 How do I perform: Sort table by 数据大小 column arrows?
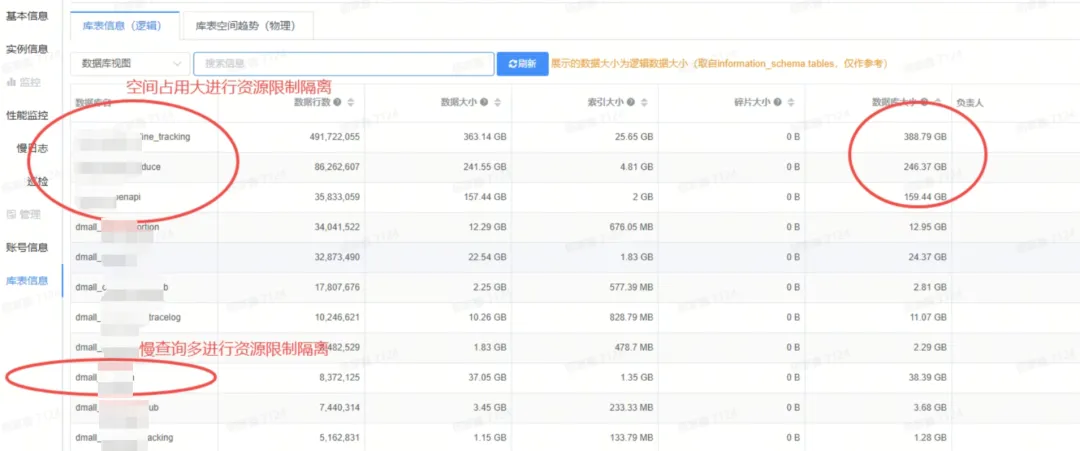tap(498, 102)
